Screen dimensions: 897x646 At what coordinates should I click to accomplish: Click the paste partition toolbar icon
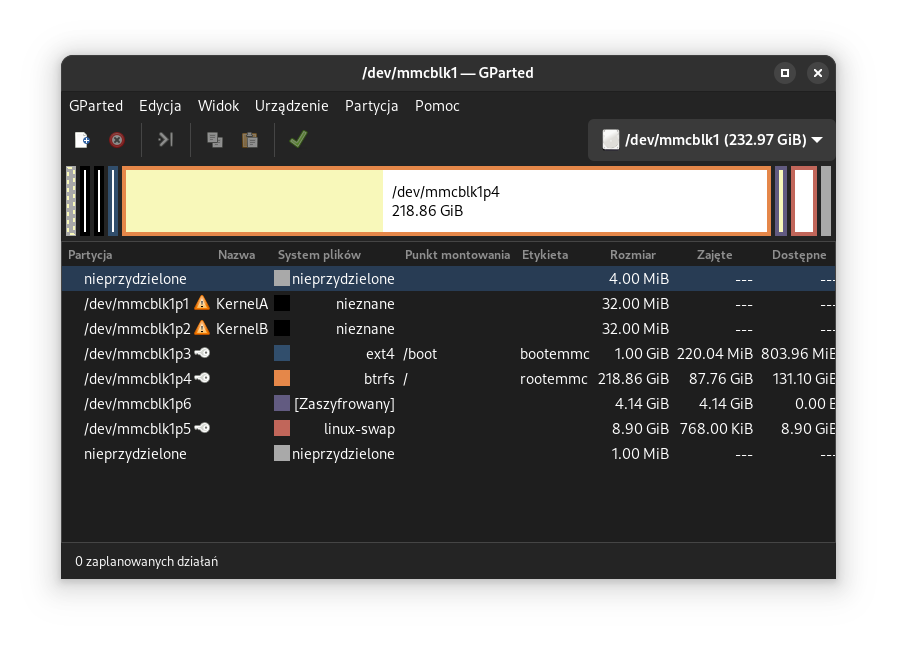click(250, 140)
